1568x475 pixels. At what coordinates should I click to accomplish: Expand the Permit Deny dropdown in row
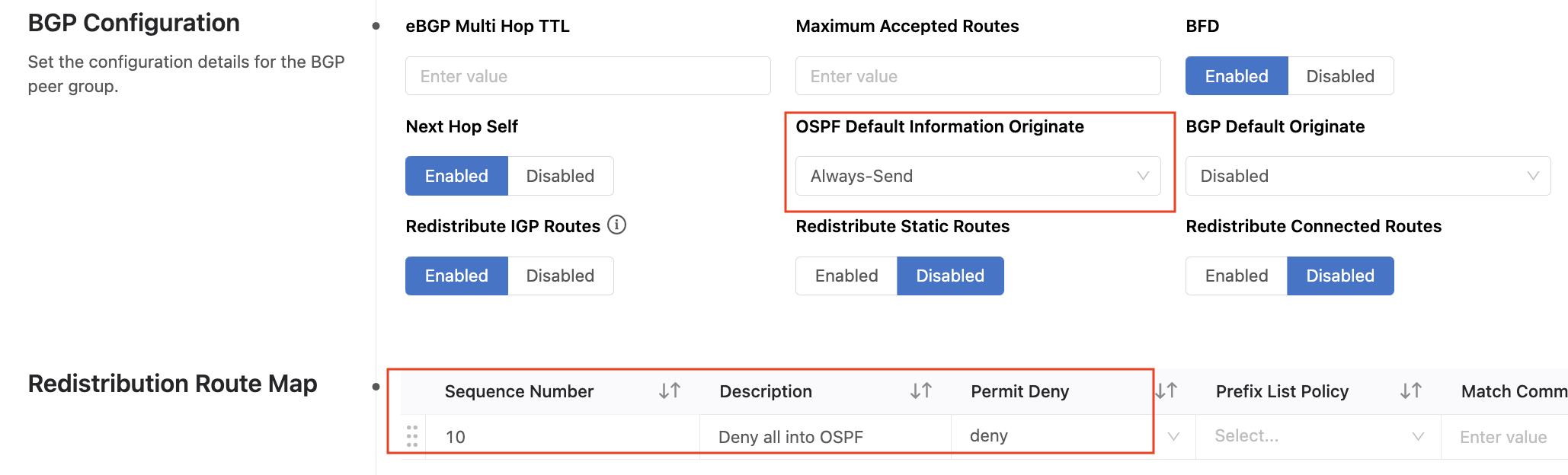[x=1173, y=436]
